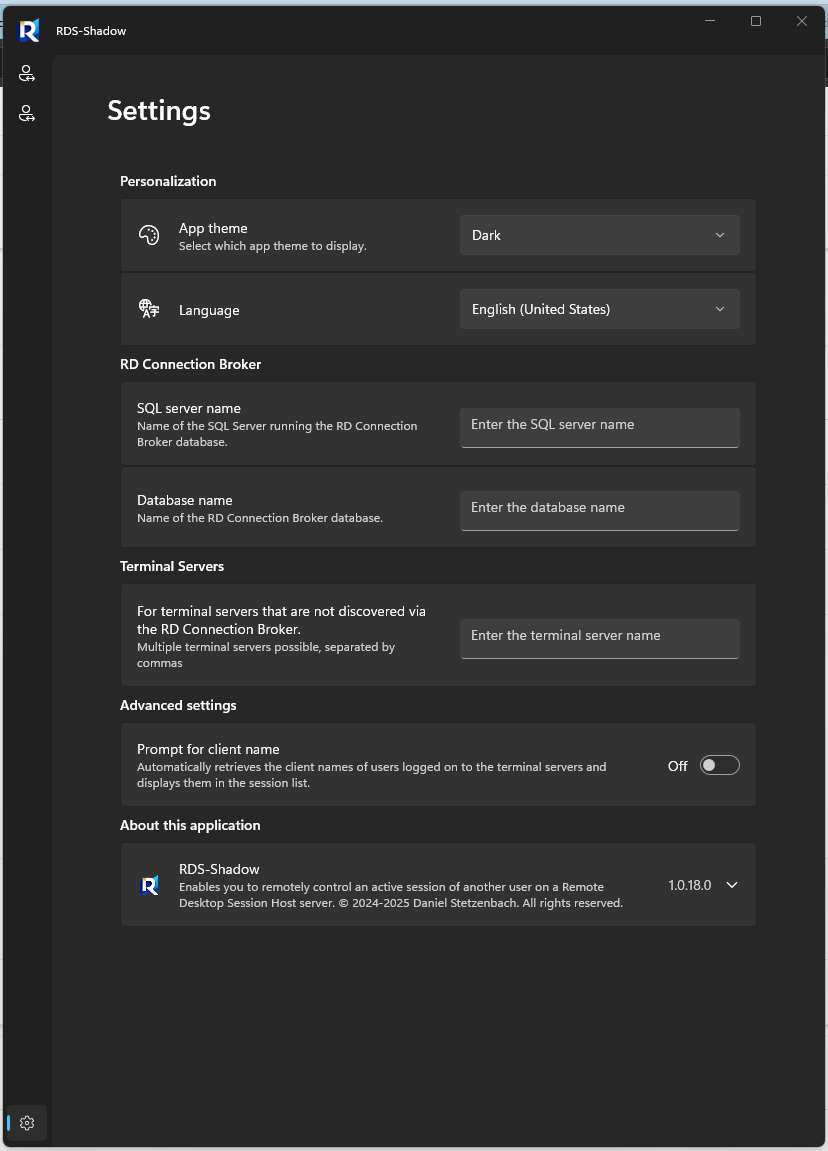Click the "Advanced settings" section header
This screenshot has width=828, height=1151.
coord(178,705)
